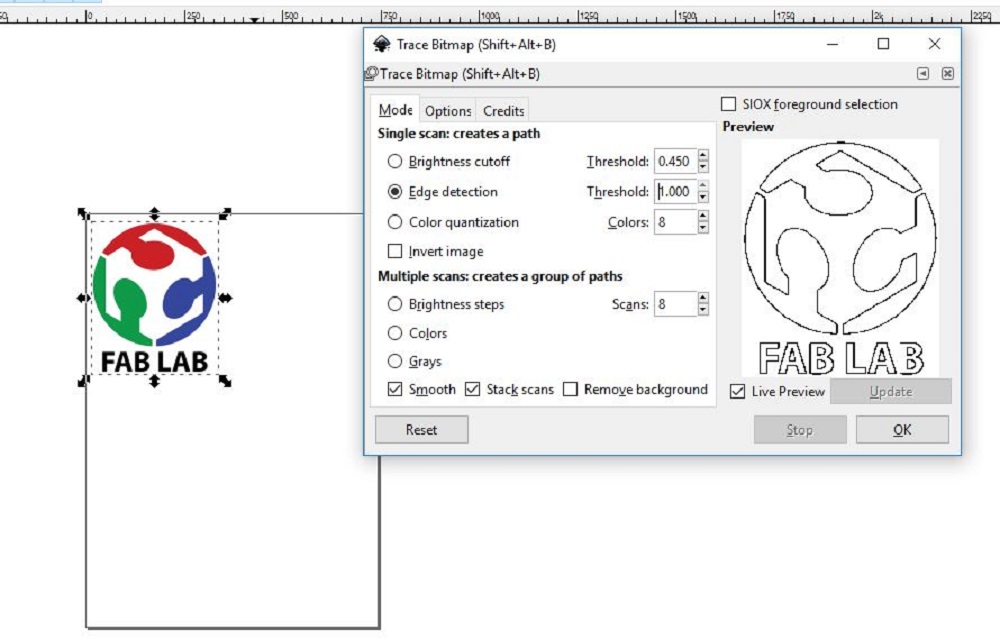
Task: Close the docked Trace Bitmap panel
Action: (948, 73)
